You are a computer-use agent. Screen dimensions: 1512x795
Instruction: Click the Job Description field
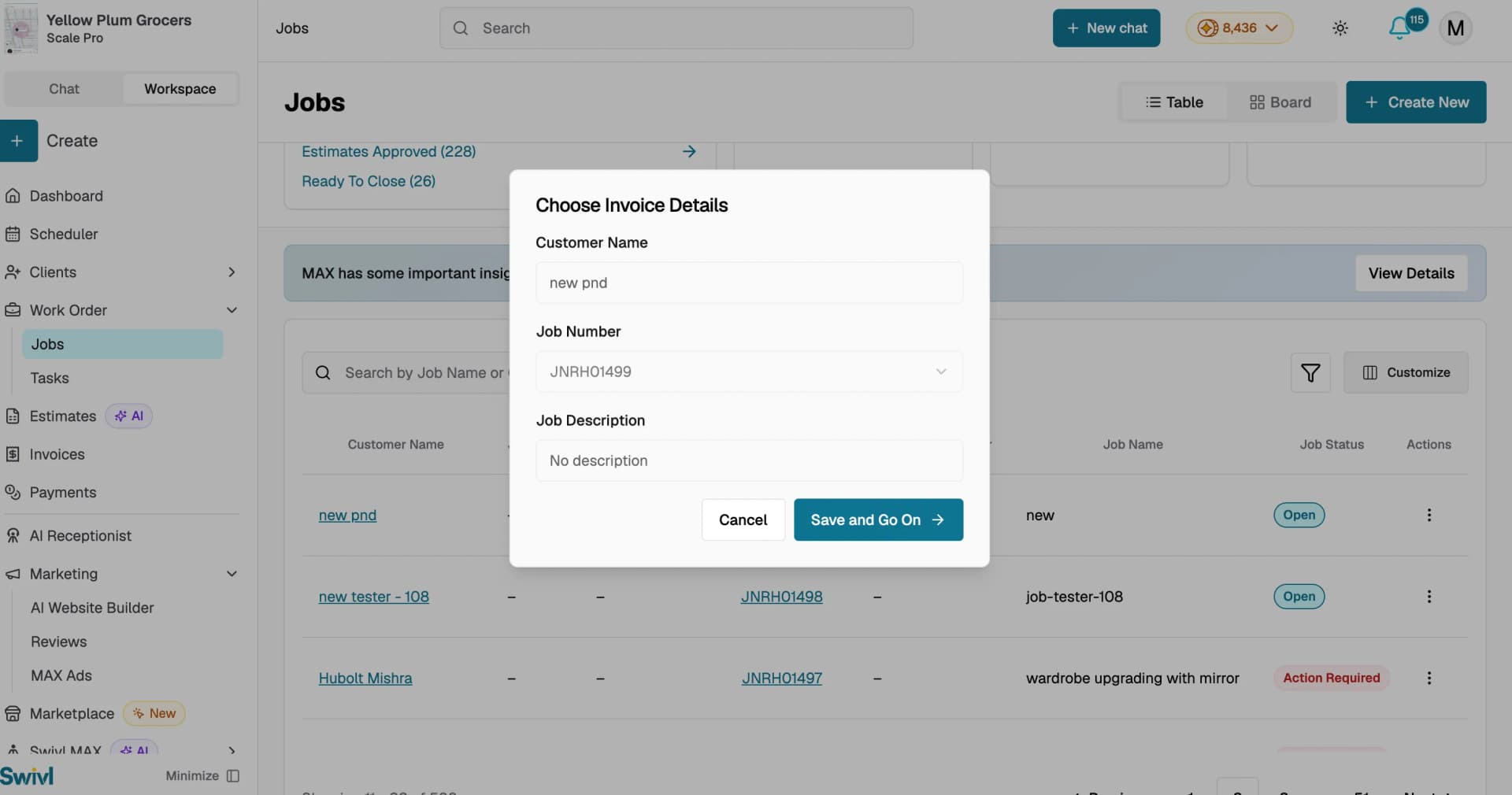click(x=749, y=460)
